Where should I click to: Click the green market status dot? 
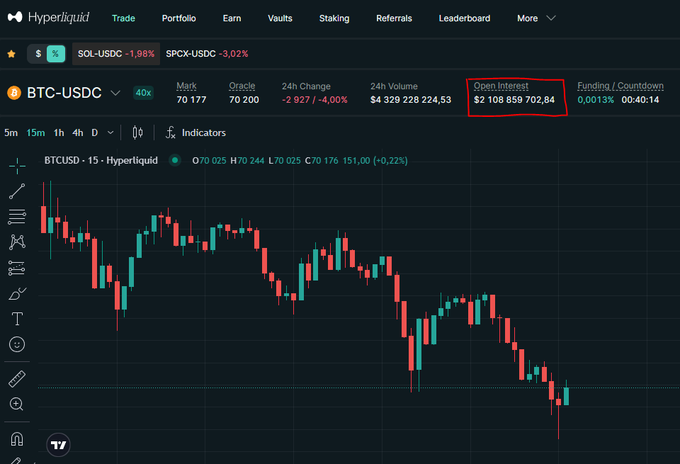(x=175, y=160)
